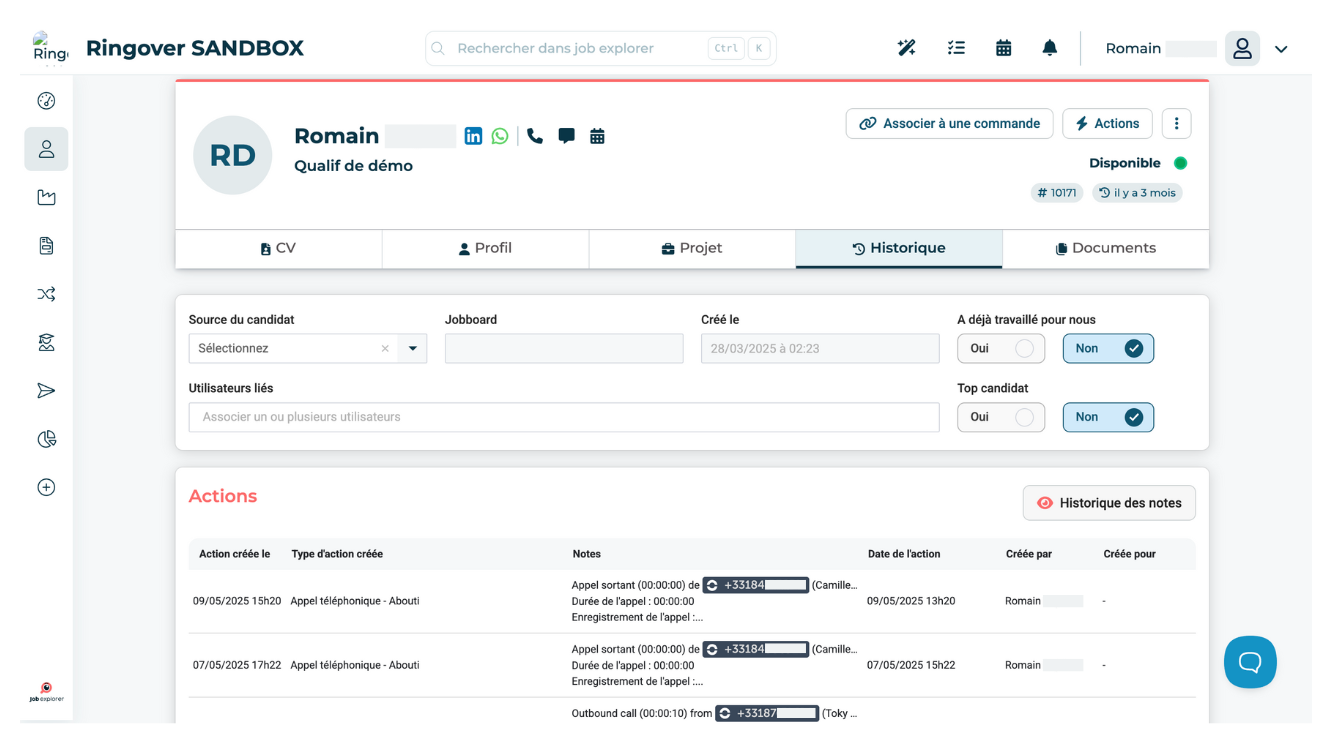Screen dimensions: 1332x746
Task: Open notifications via the bell icon
Action: 1049,47
